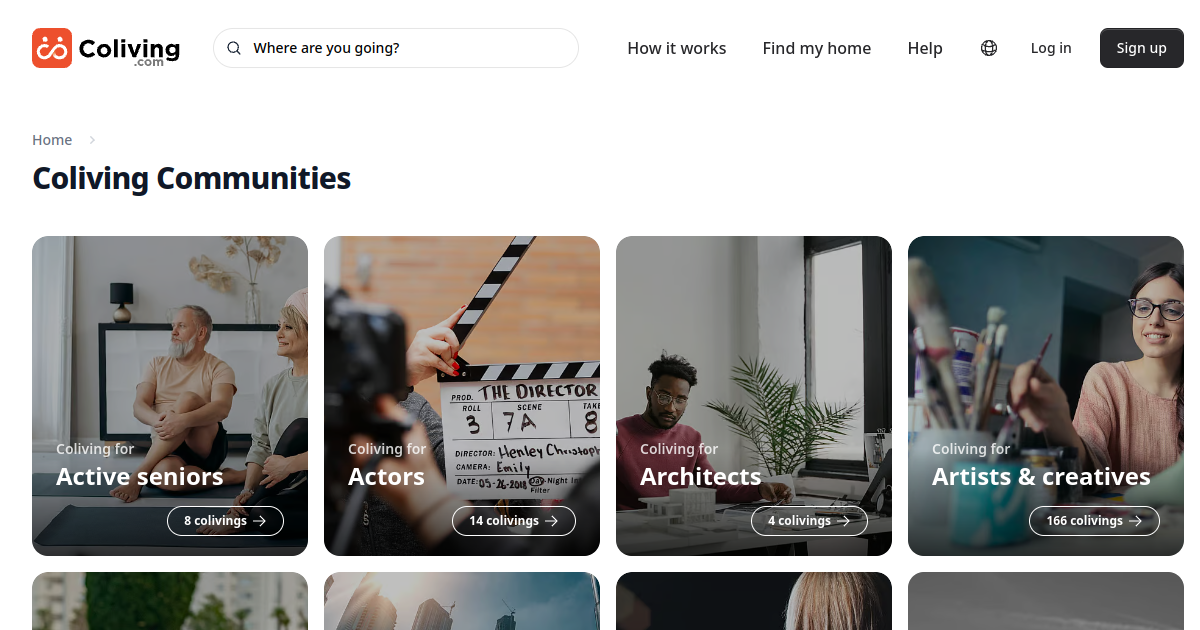The image size is (1200, 630).
Task: Click the arrow on 4 colivings
Action: [844, 521]
